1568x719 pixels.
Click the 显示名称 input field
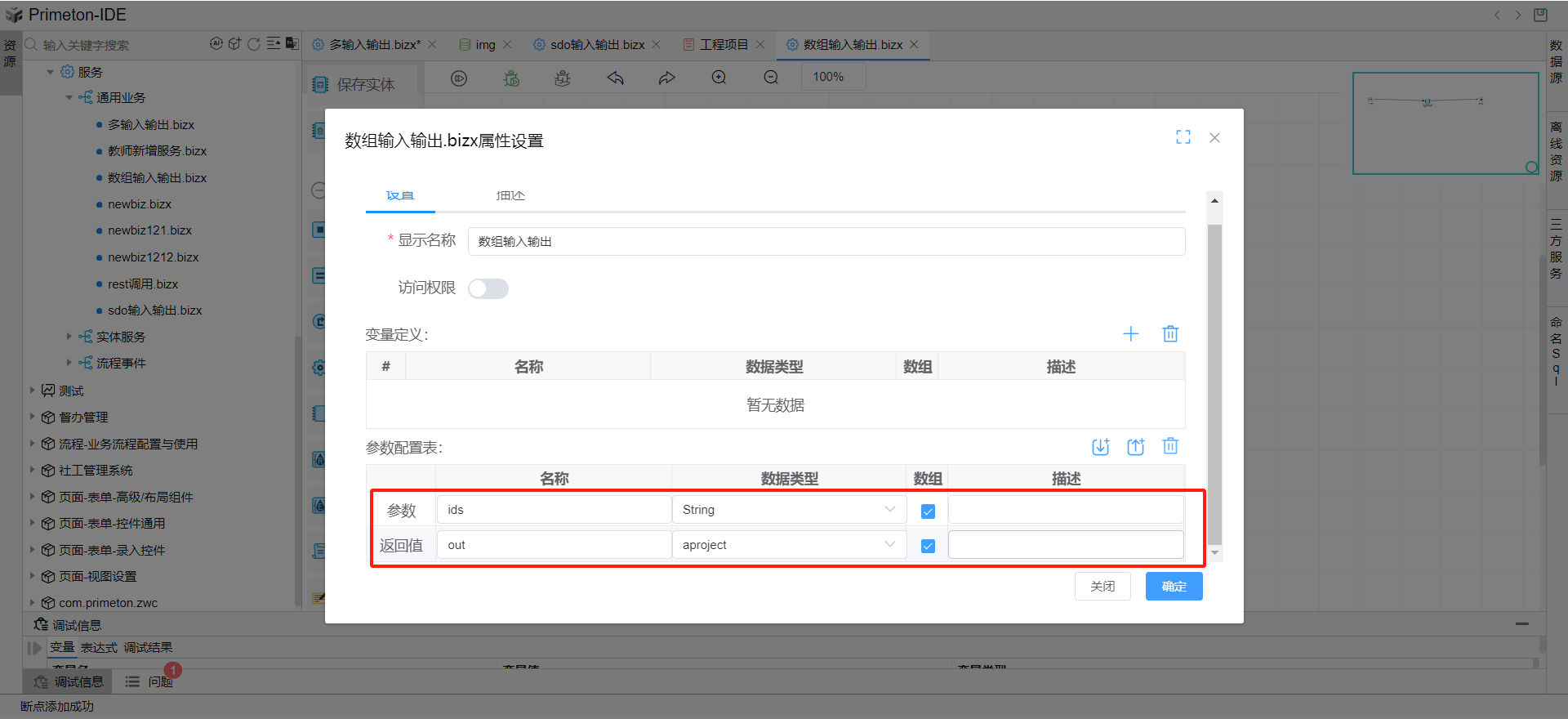(x=826, y=242)
